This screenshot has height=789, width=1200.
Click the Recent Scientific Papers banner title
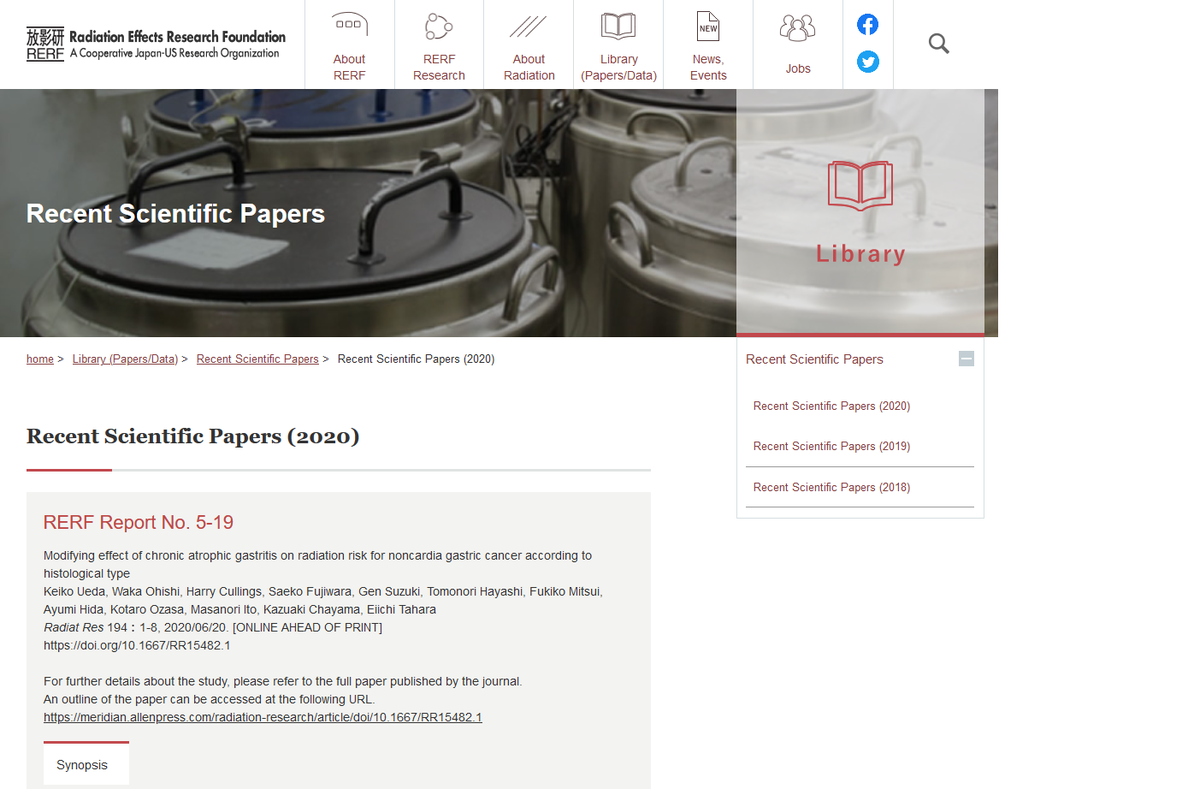coord(176,213)
